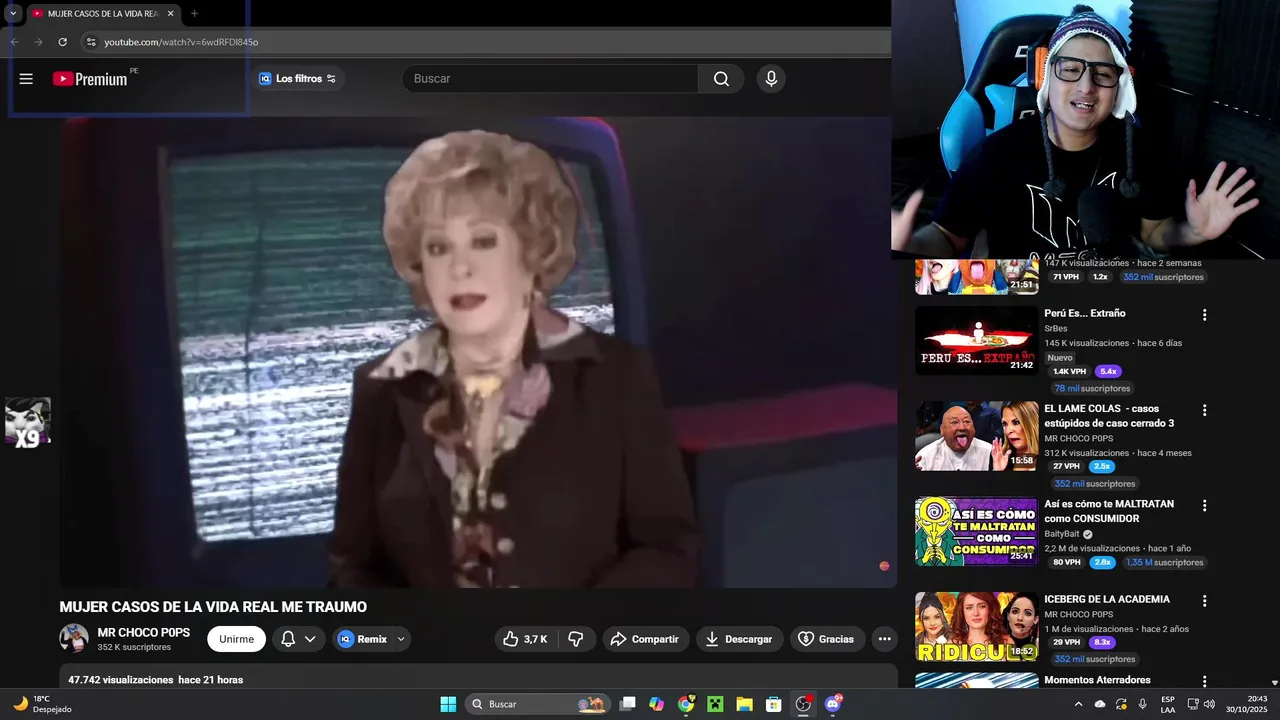The height and width of the screenshot is (720, 1280).
Task: Click the Remix button
Action: click(362, 639)
